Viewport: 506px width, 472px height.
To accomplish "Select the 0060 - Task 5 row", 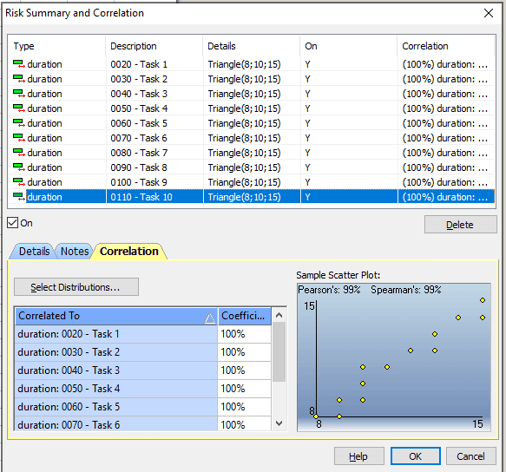I will (251, 123).
